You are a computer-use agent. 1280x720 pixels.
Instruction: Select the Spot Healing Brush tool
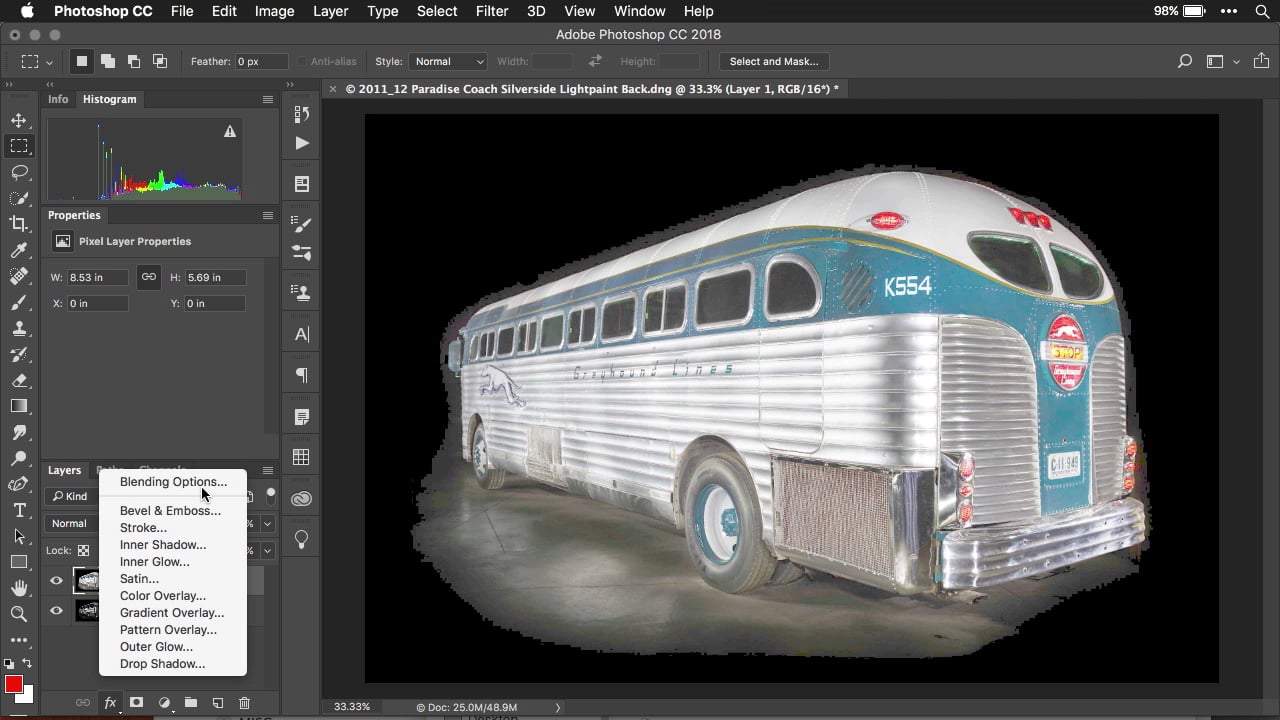pos(18,276)
